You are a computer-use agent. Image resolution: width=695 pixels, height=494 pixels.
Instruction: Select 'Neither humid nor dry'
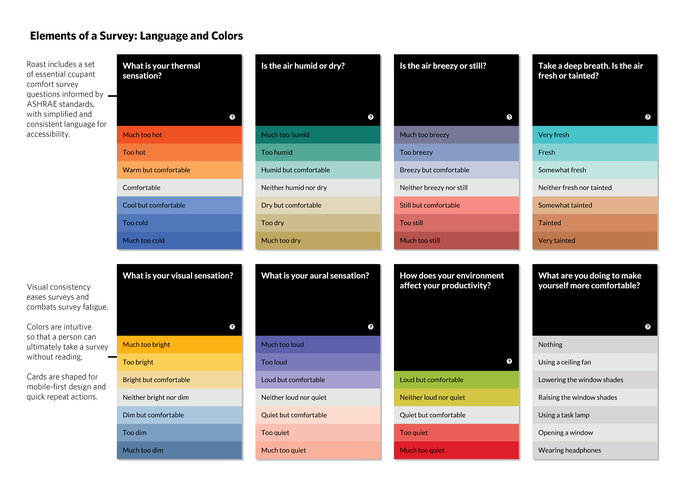318,188
